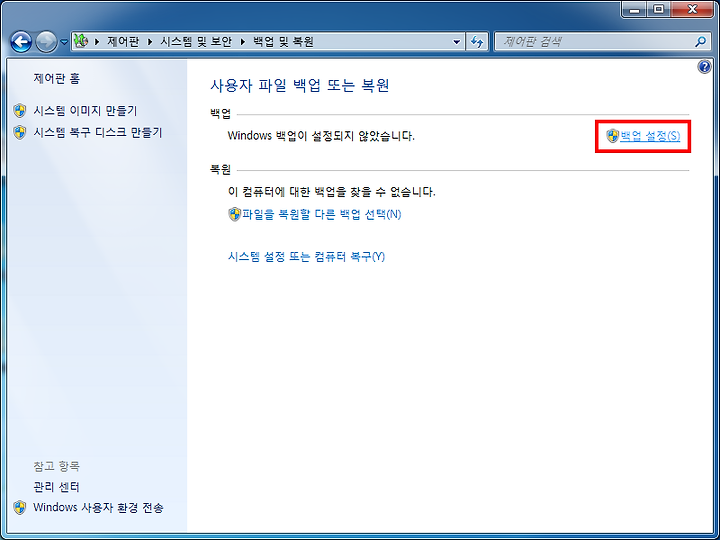Screen dimensions: 720x540
Task: Click the text Windows 백업이 설정되지 않았습니다.
Action: [321, 136]
